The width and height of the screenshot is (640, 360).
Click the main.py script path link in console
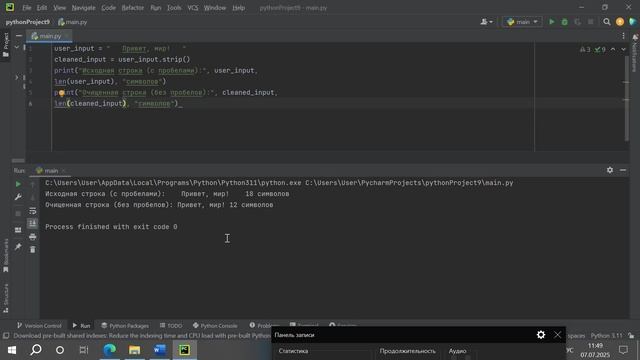click(409, 183)
